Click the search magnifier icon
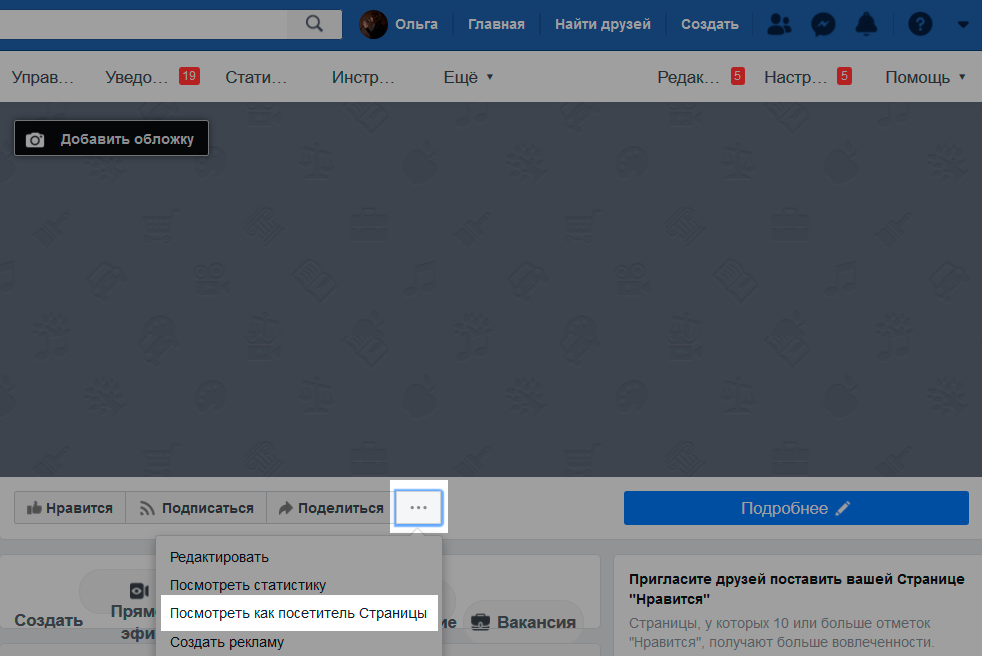Viewport: 983px width, 656px height. click(314, 24)
